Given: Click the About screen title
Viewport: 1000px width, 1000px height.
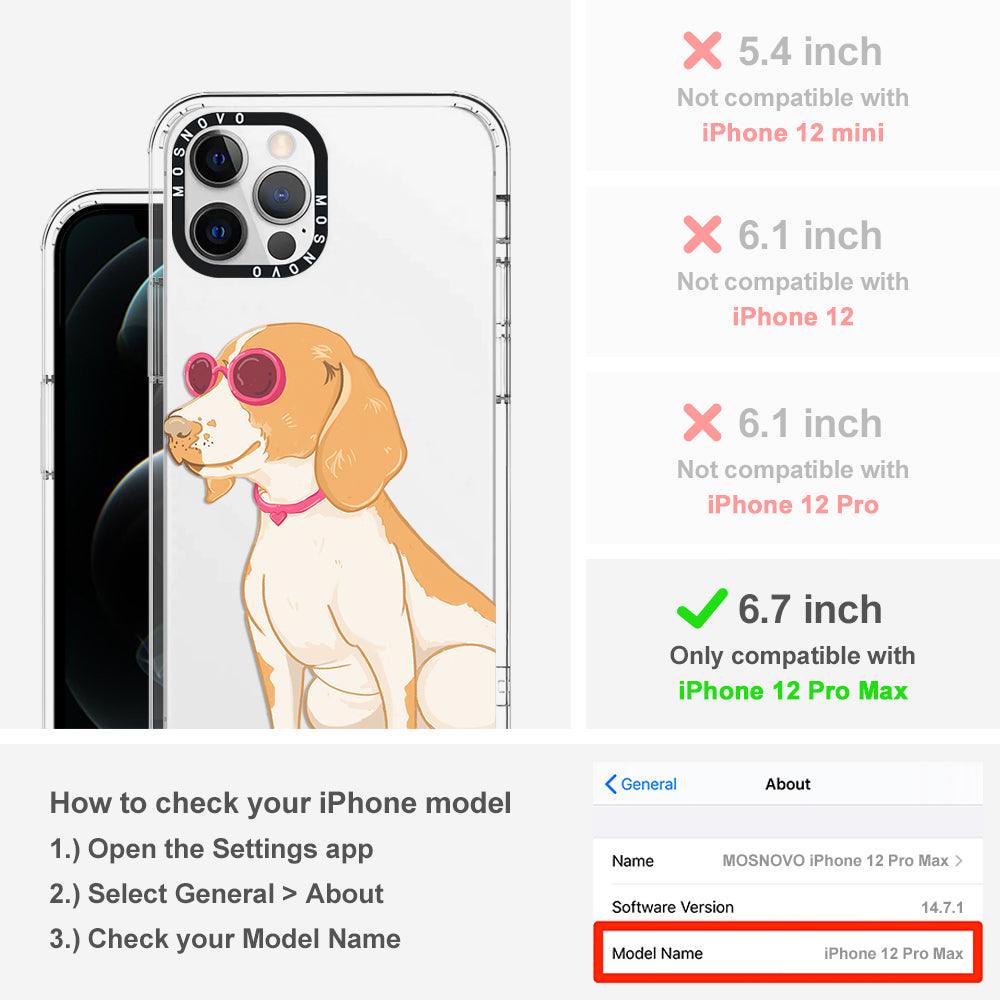Looking at the screenshot, I should click(x=788, y=784).
